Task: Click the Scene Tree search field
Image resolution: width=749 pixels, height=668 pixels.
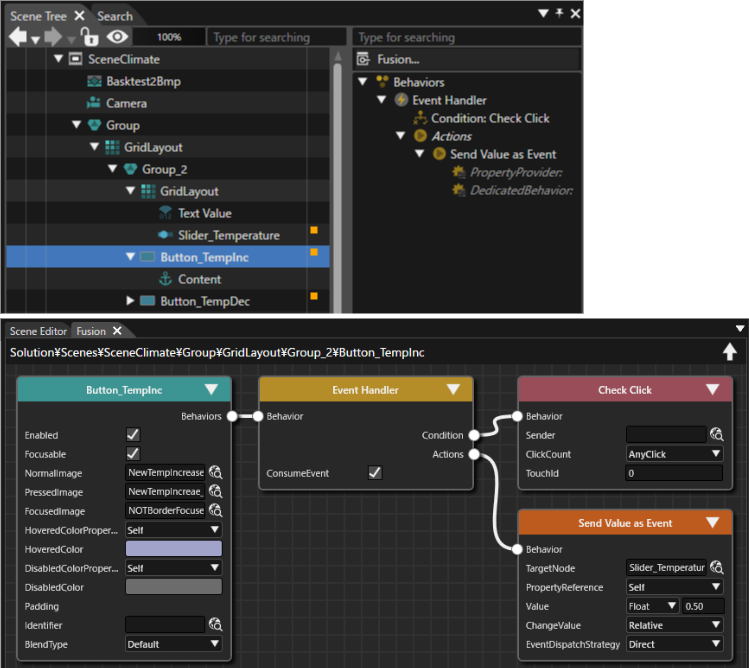Action: coord(277,37)
